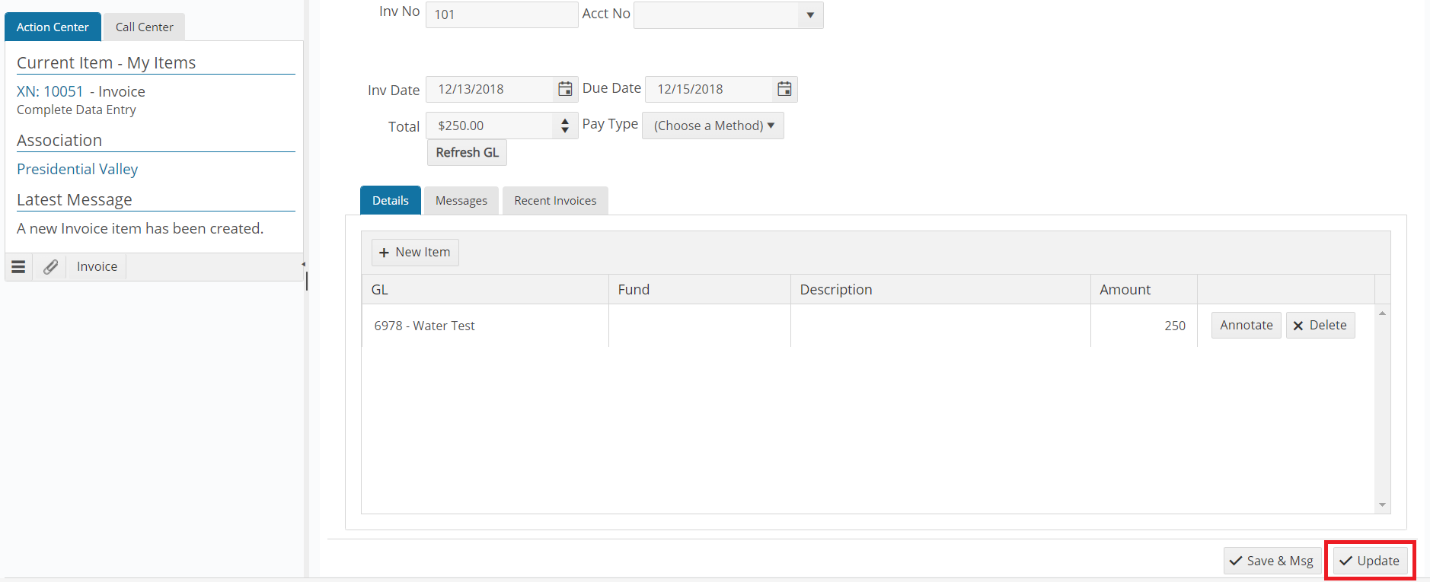
Task: Open the Acct No dropdown
Action: click(809, 15)
